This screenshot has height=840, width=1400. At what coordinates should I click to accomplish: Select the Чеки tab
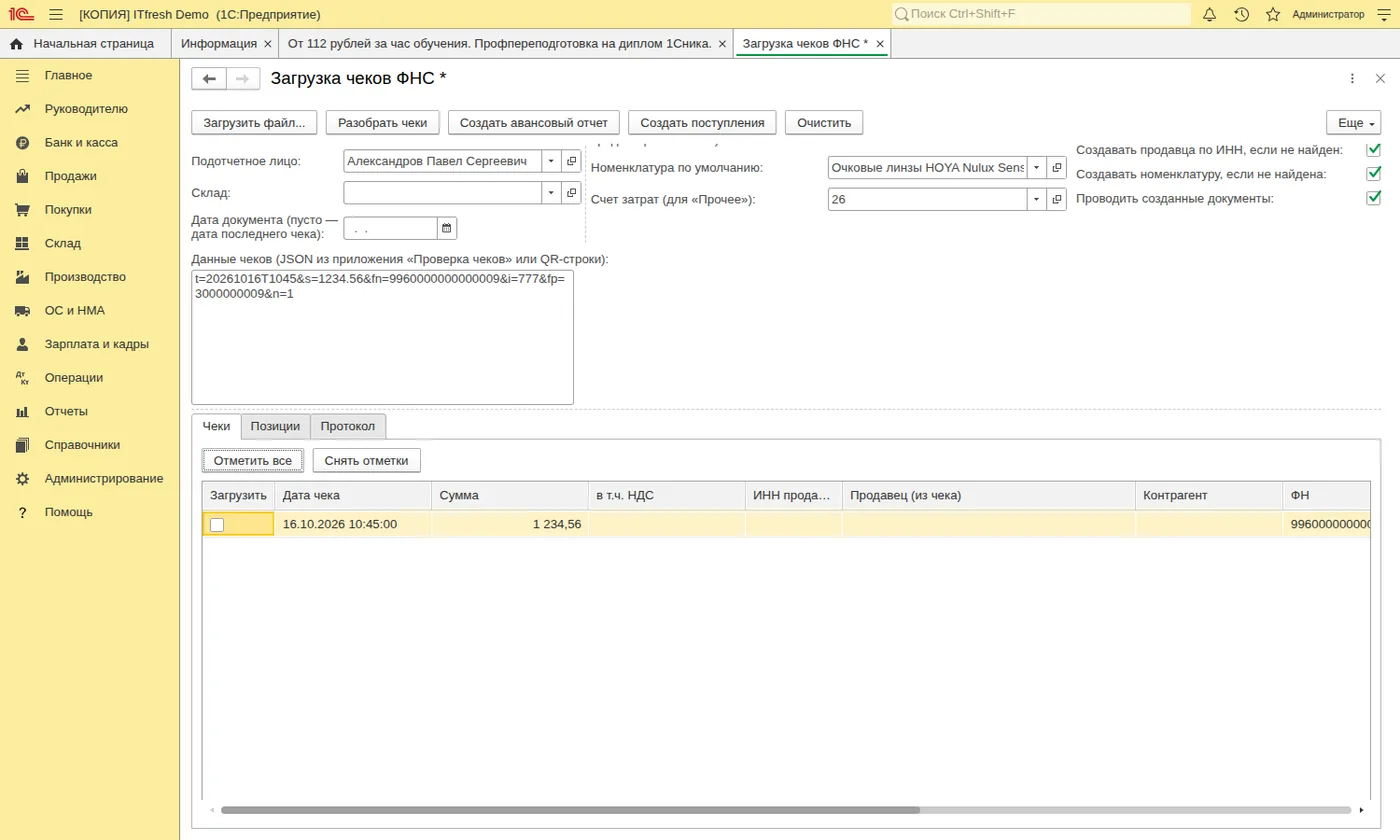click(216, 426)
